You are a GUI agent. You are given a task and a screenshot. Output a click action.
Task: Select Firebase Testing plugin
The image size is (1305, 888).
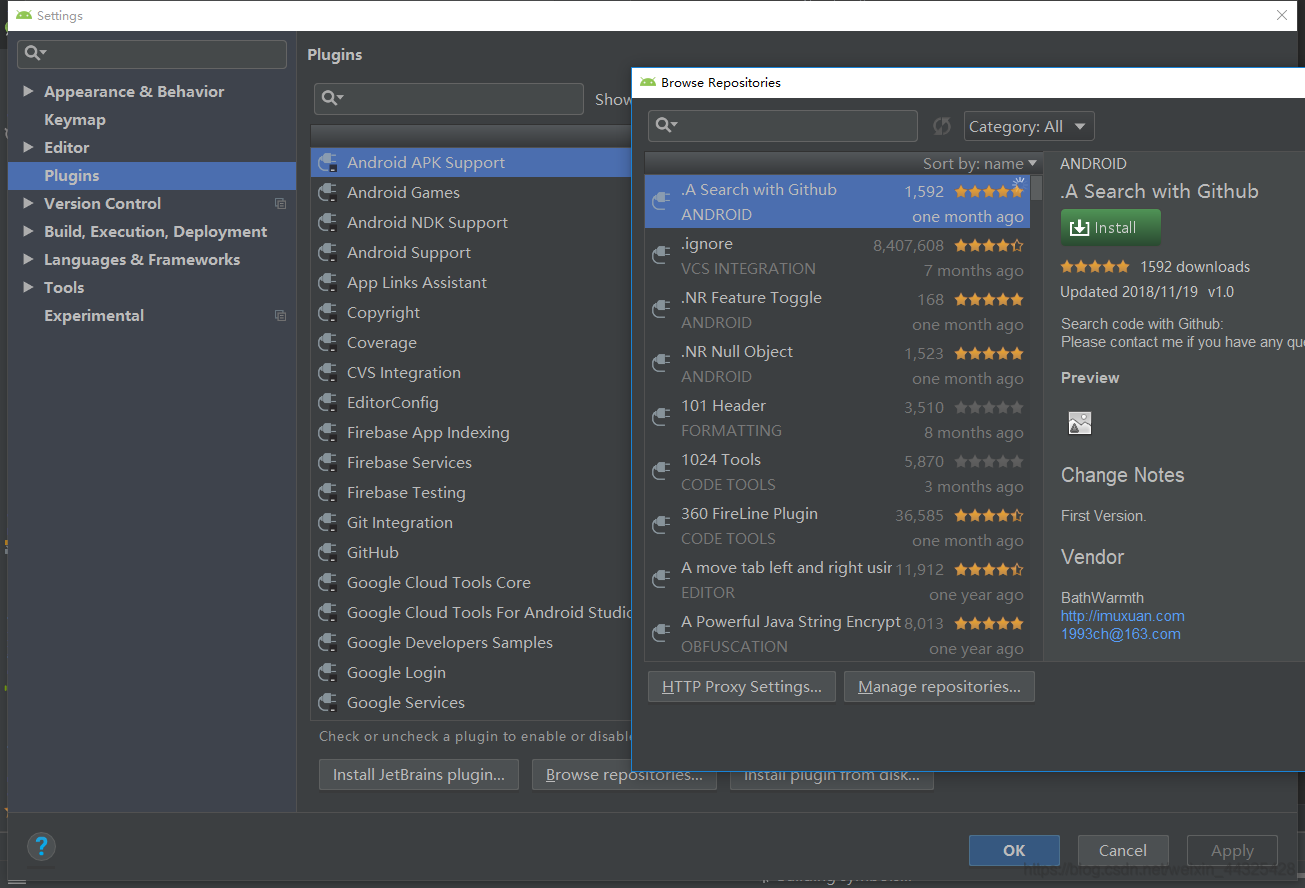point(471,492)
